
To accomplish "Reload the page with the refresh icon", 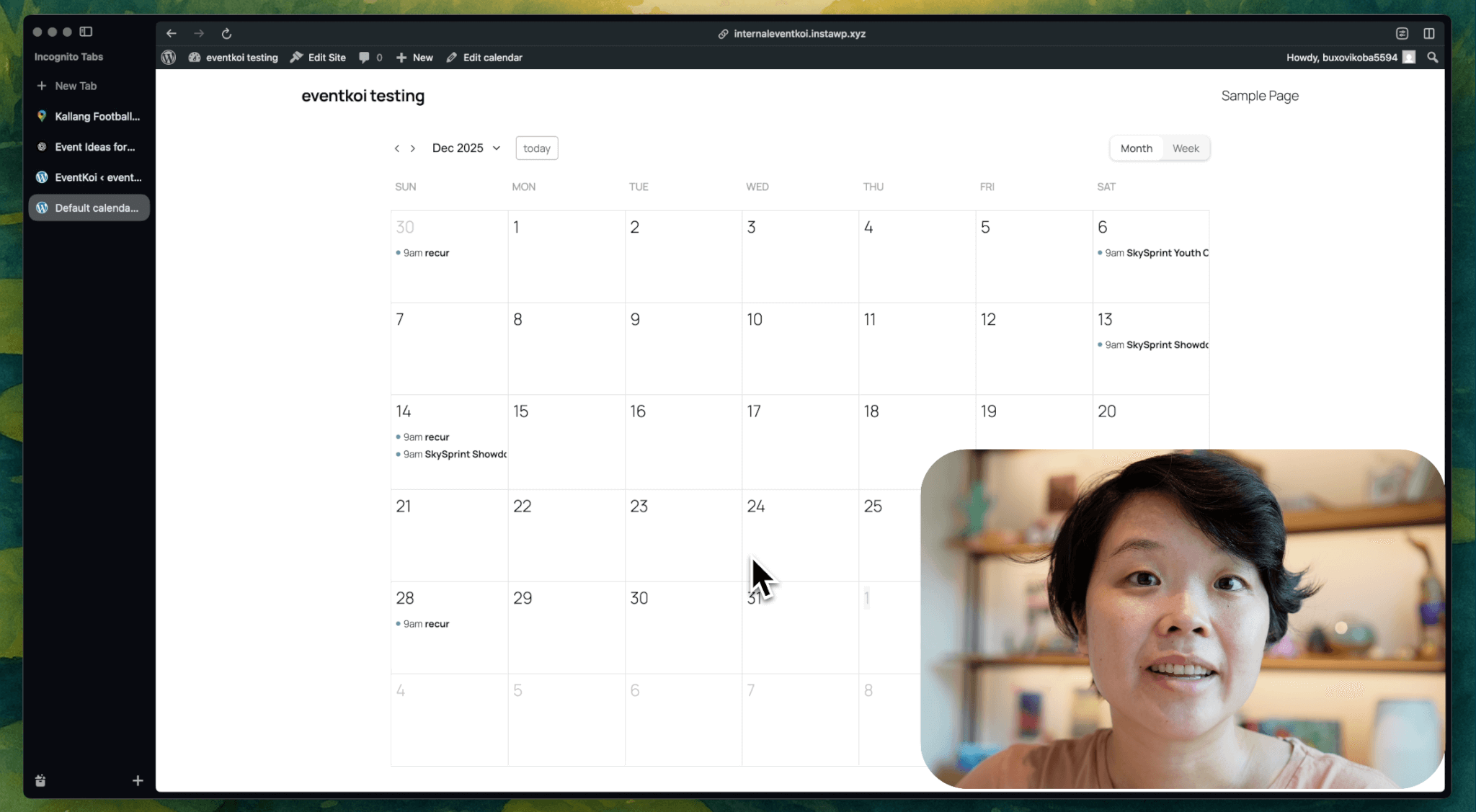I will click(x=226, y=33).
